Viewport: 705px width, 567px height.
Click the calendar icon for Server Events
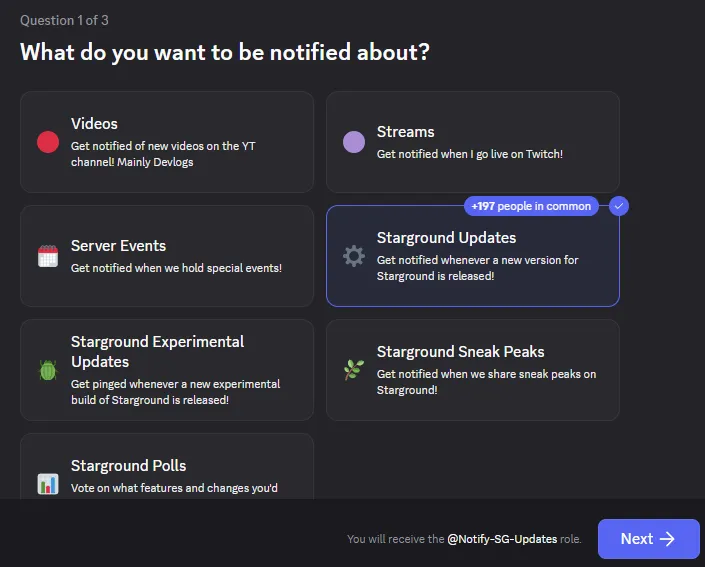click(x=48, y=256)
